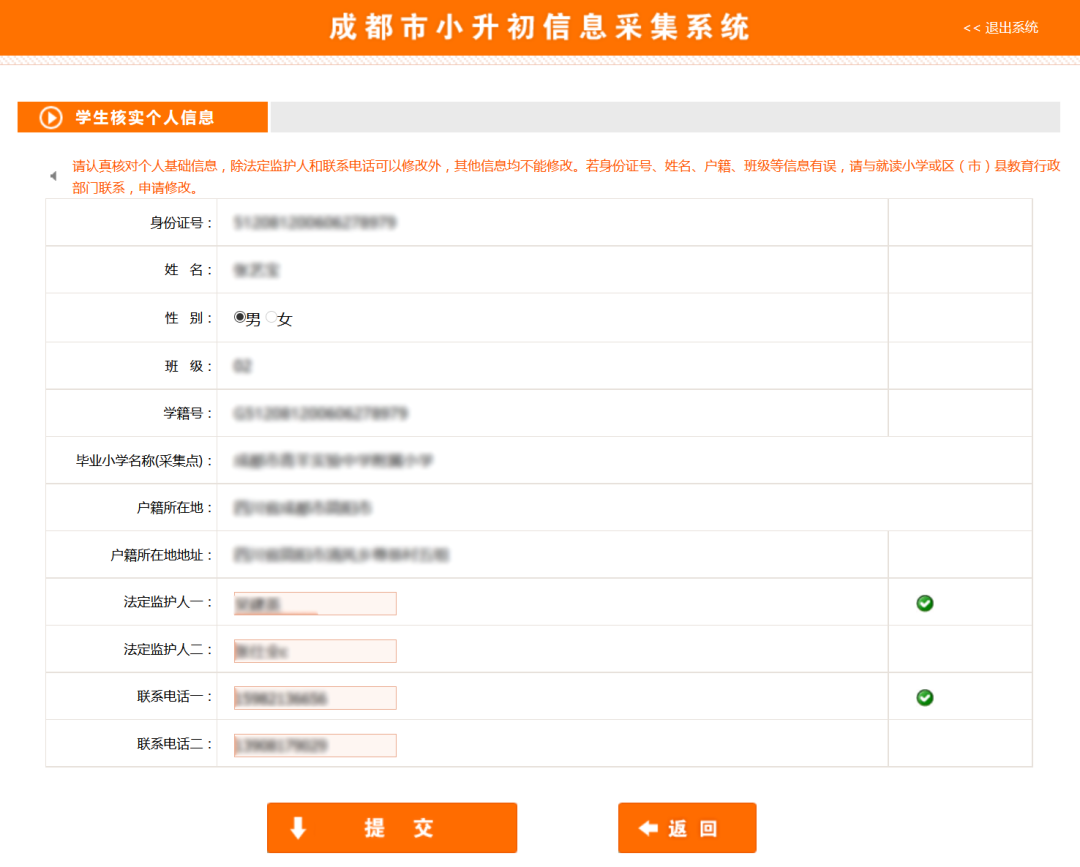Click the 提交 submit button
1080x867 pixels.
coord(392,827)
